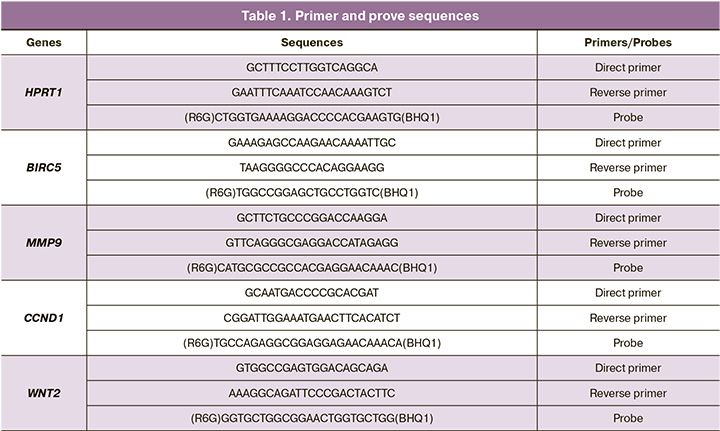Click the HPRT1 probe sequence starting (R6G)CTGGTGAAAAG
Image resolution: width=720 pixels, height=431 pixels.
point(312,117)
